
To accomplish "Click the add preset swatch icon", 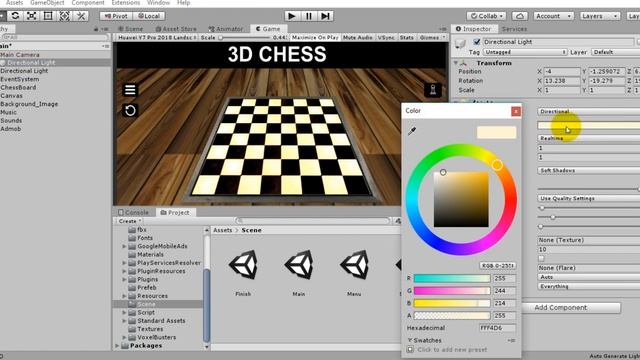I will click(410, 349).
